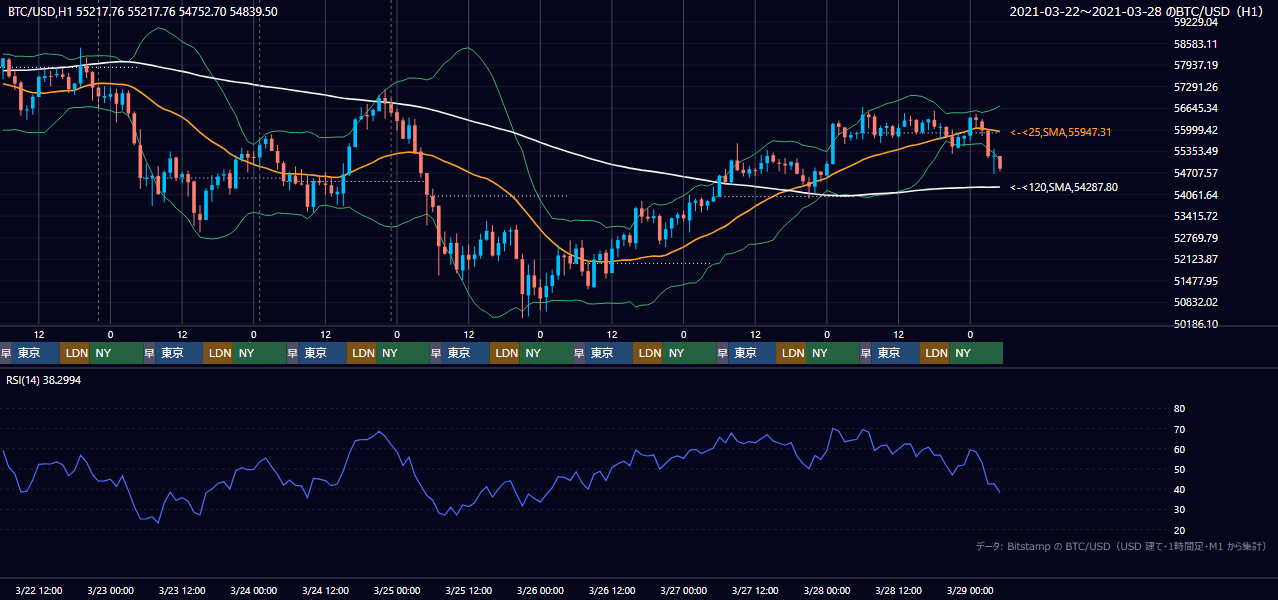1278x600 pixels.
Task: Pick the 53415.72 price level
Action: 1196,216
